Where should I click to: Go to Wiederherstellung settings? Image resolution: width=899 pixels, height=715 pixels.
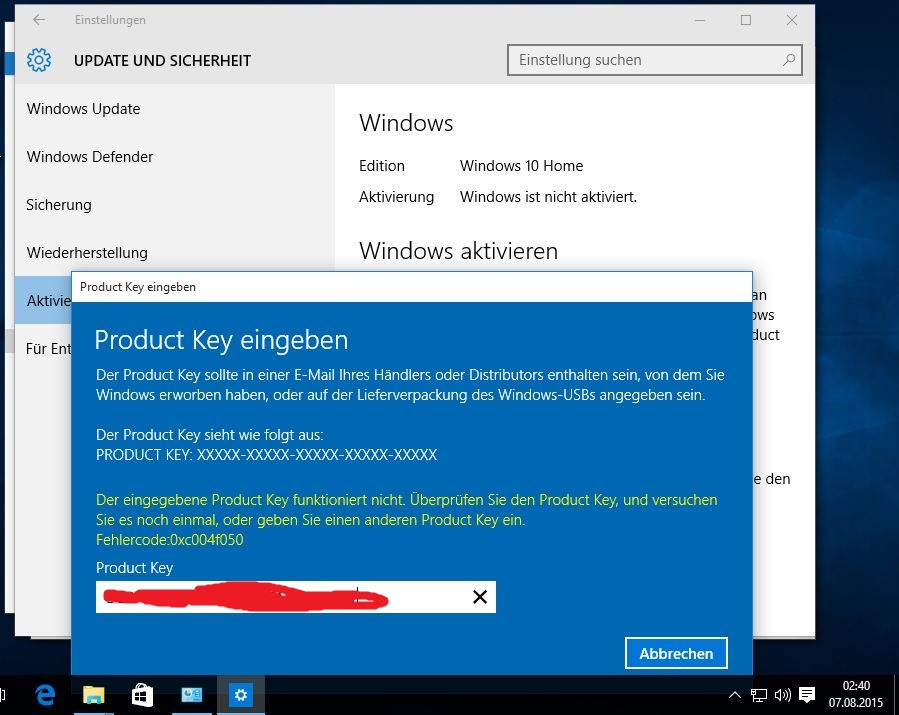[87, 253]
